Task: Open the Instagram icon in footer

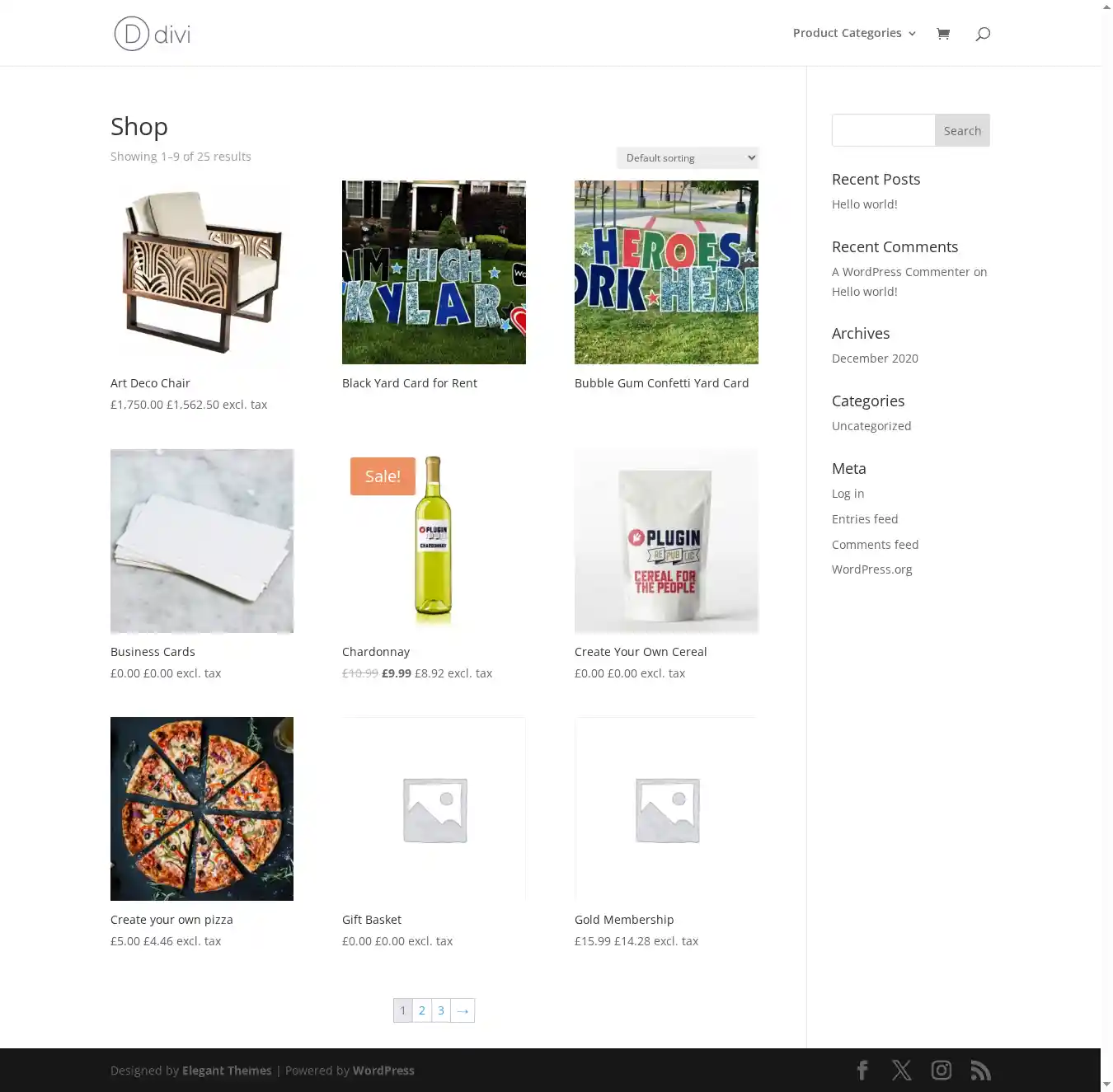Action: coord(942,1070)
